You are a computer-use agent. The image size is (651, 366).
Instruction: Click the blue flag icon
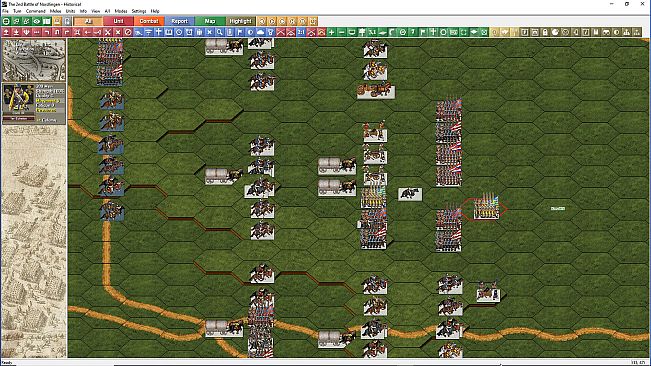pos(240,32)
